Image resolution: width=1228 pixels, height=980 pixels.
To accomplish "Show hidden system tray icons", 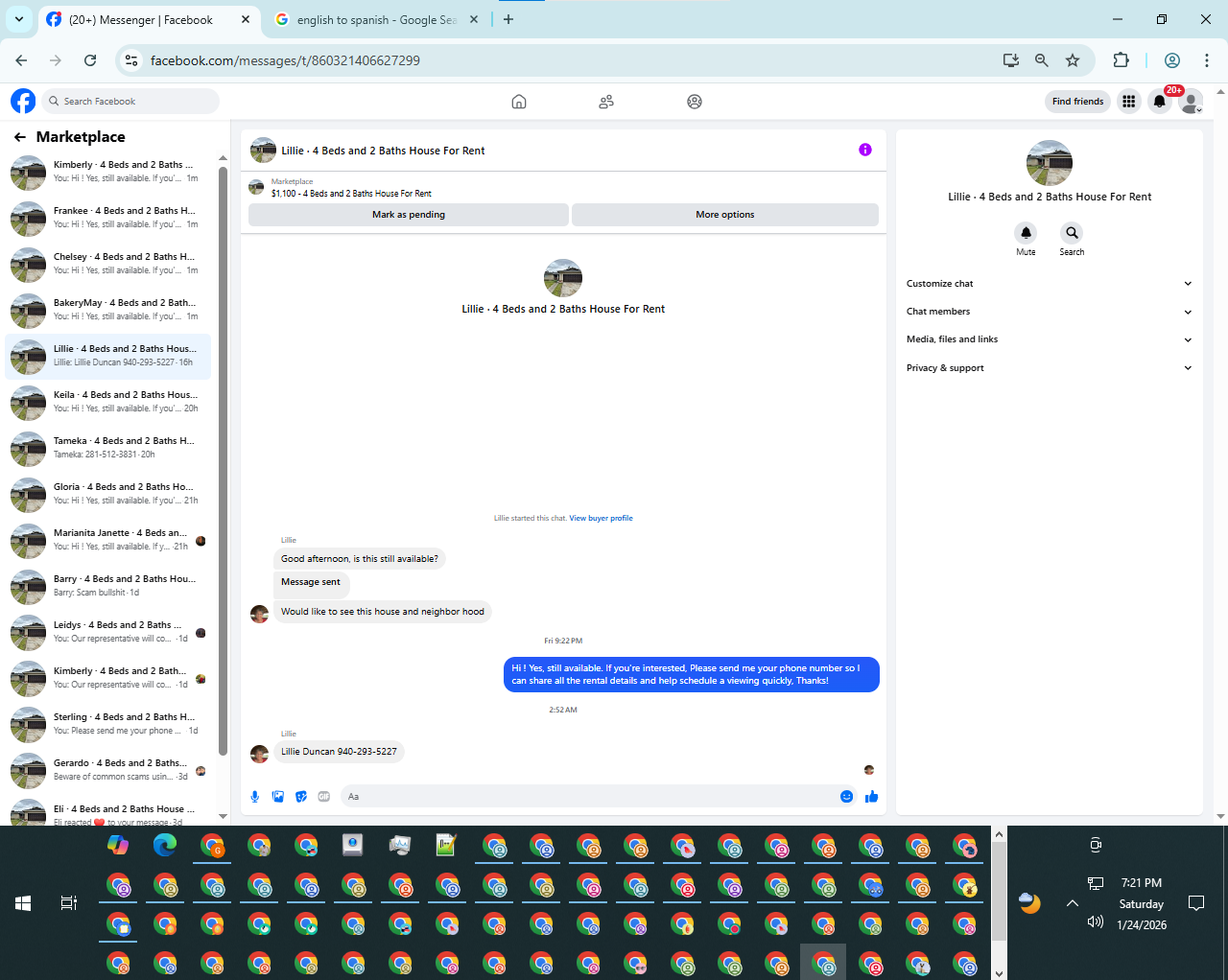I will point(1073,903).
